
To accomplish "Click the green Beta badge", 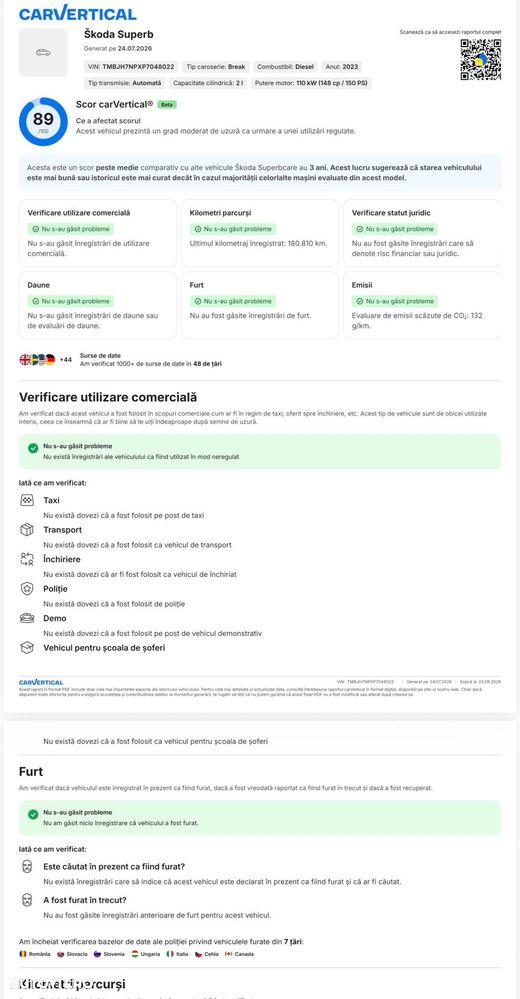I will (x=166, y=104).
